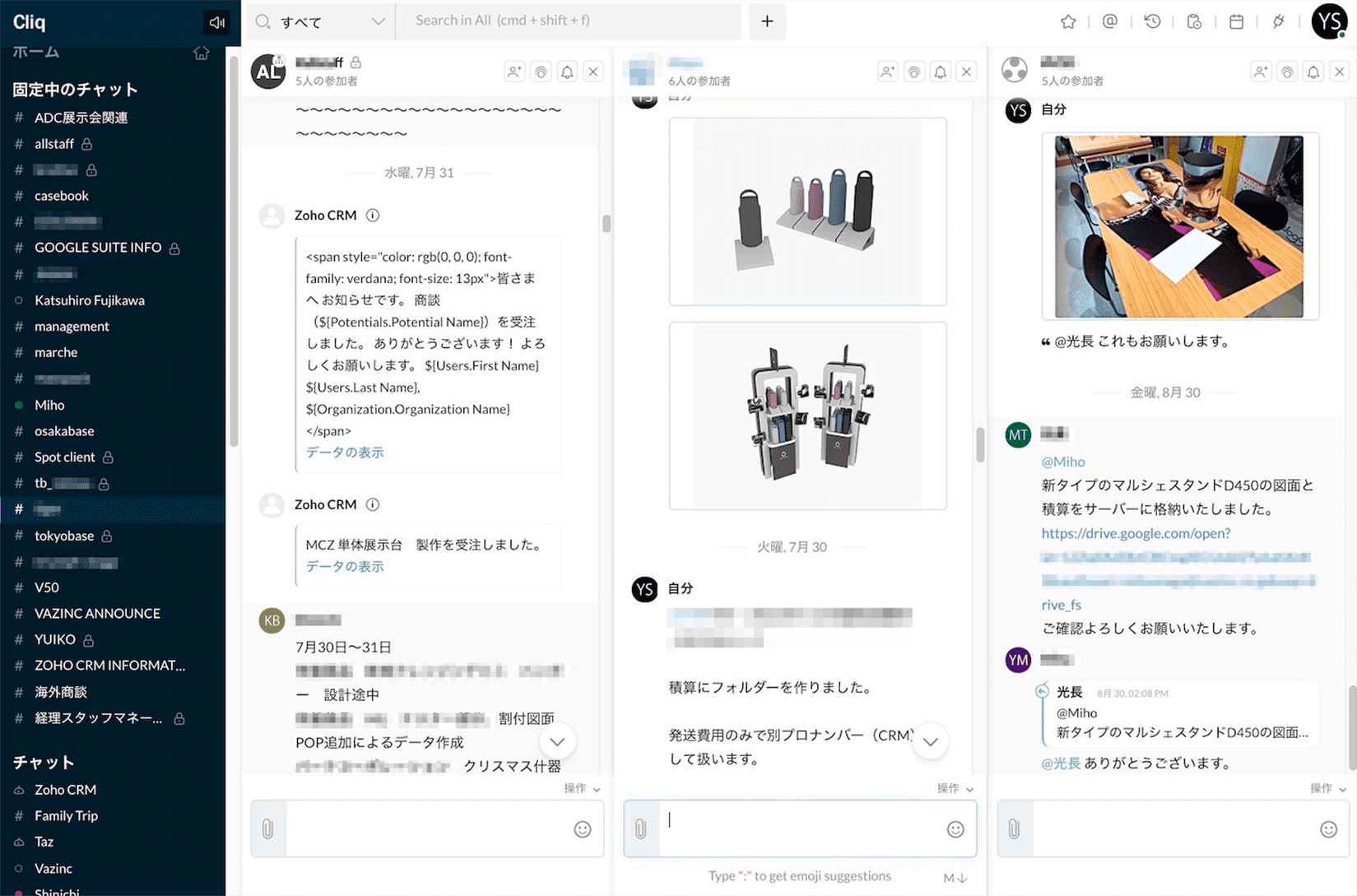Expand 操作 menu in the right chat panel
The height and width of the screenshot is (896, 1357).
point(1328,788)
